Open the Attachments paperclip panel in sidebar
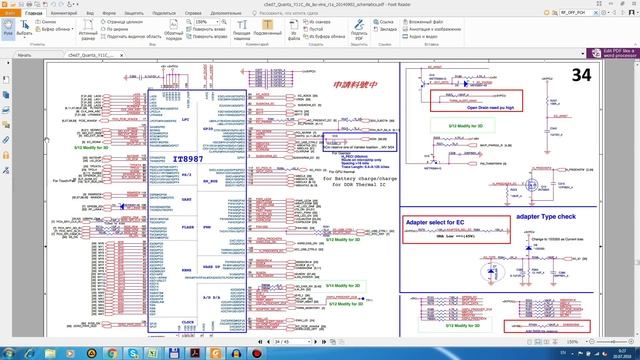Viewport: 640px width, 360px height. 6,140
